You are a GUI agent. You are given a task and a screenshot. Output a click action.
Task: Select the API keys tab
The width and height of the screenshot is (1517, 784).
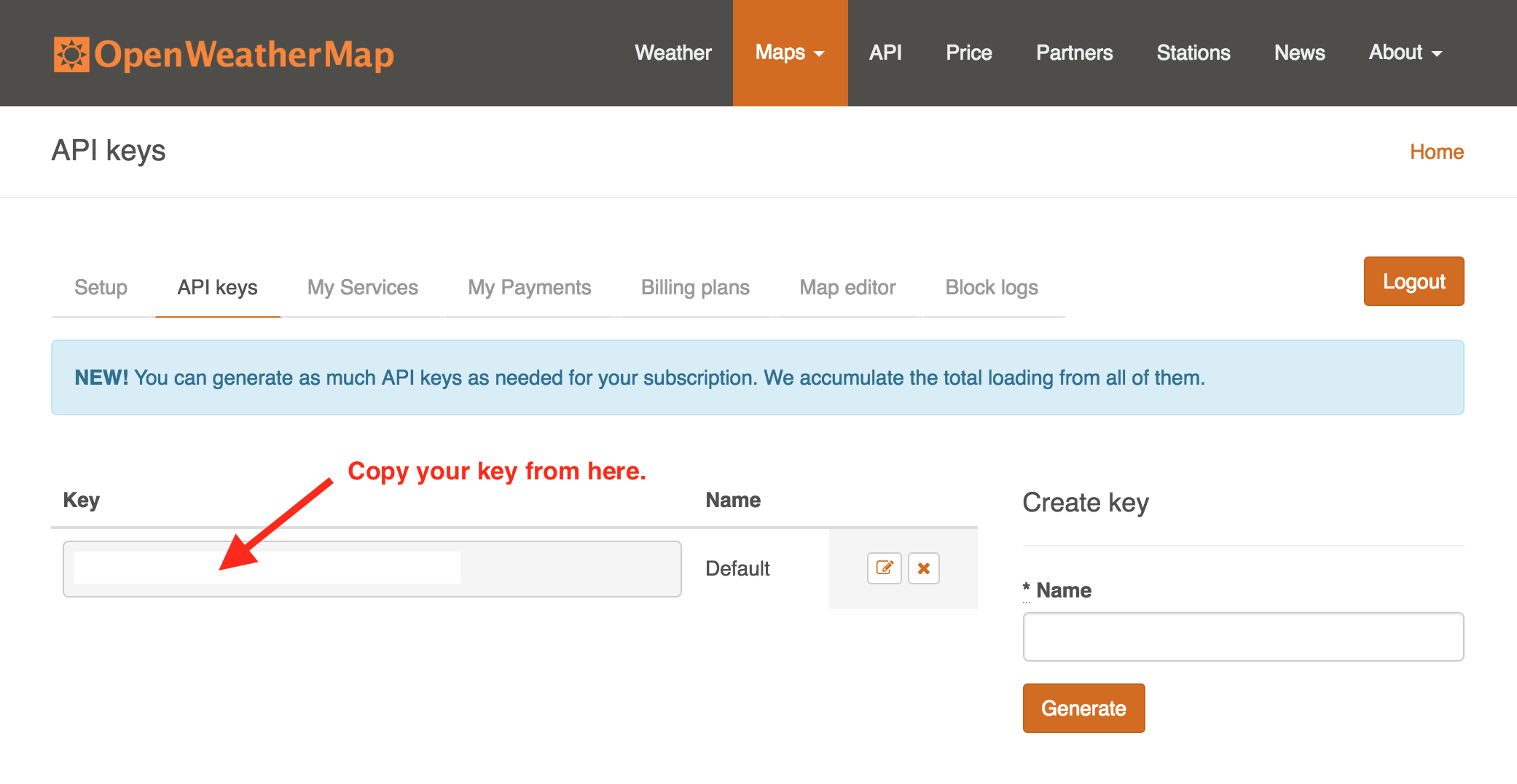(x=218, y=288)
